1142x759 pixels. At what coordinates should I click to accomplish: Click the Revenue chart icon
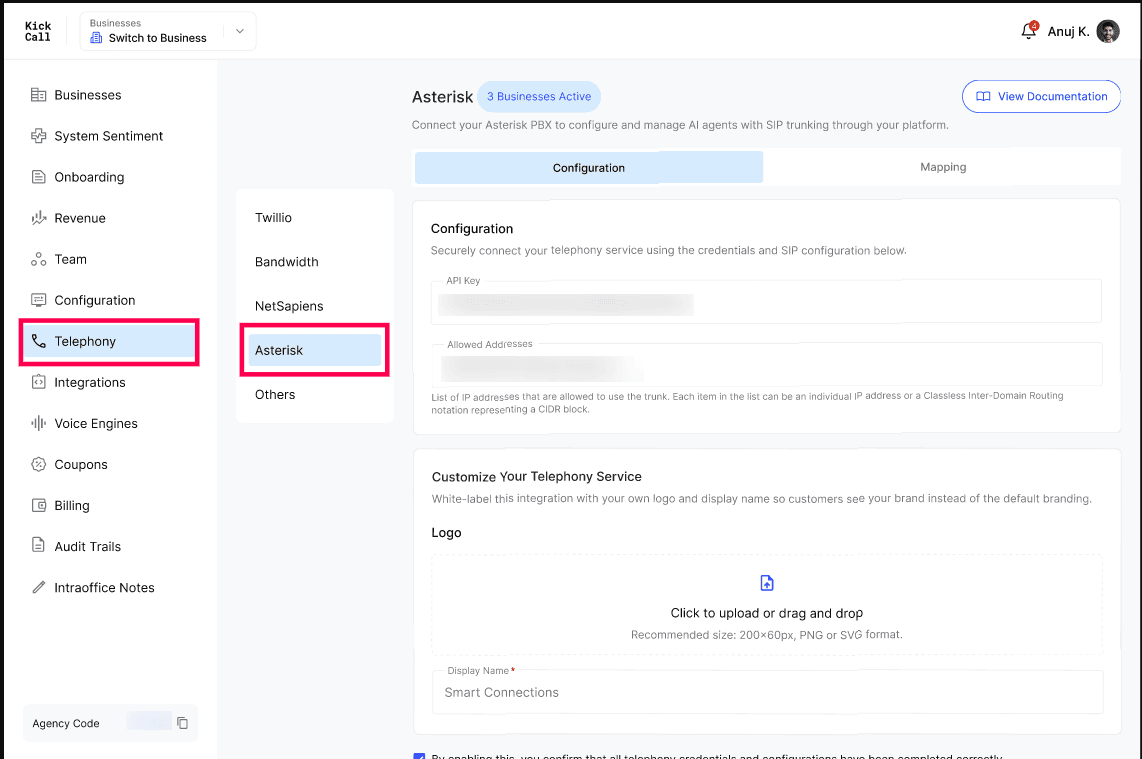point(38,218)
